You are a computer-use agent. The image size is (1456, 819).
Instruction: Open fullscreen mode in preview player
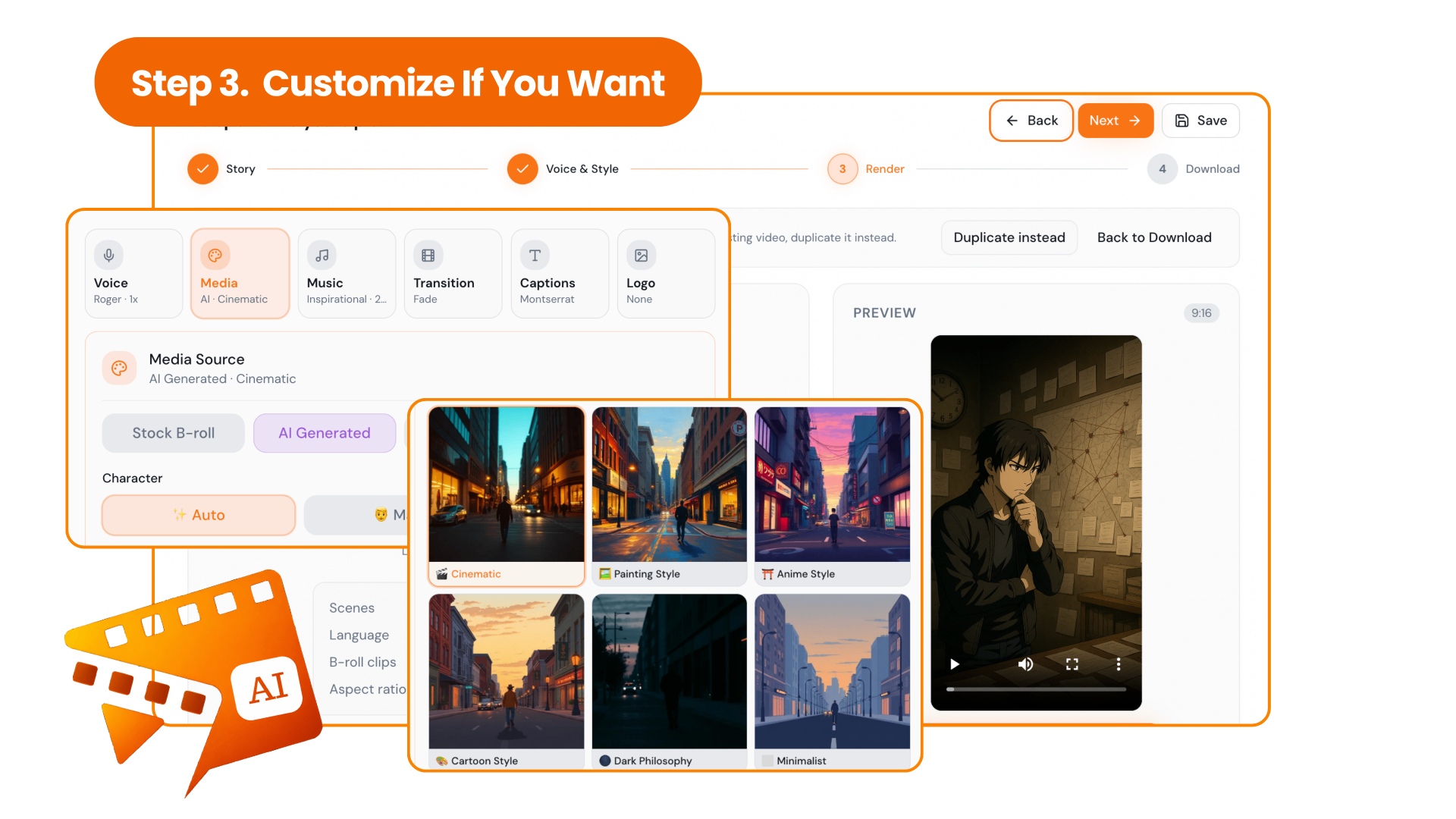pos(1072,664)
